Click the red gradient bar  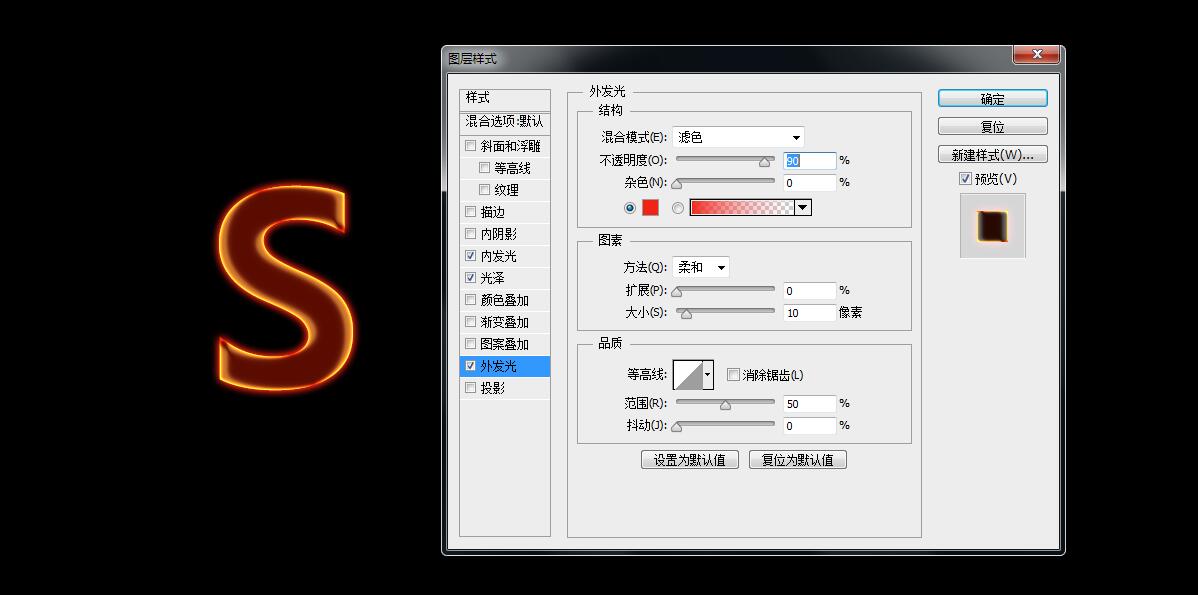click(x=742, y=208)
